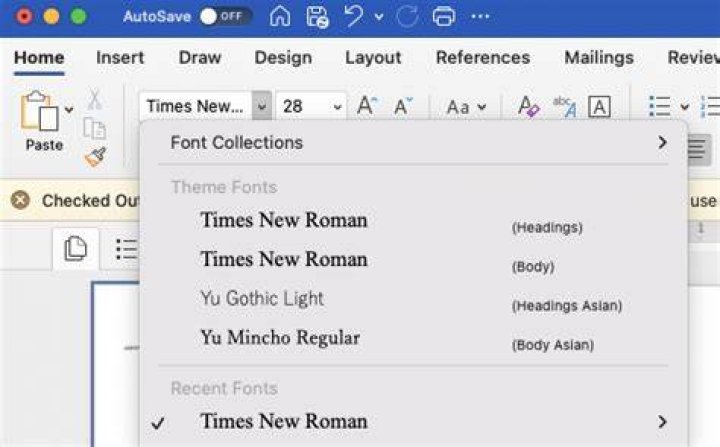Expand the Font Collections submenu
The image size is (720, 447).
pyautogui.click(x=413, y=142)
